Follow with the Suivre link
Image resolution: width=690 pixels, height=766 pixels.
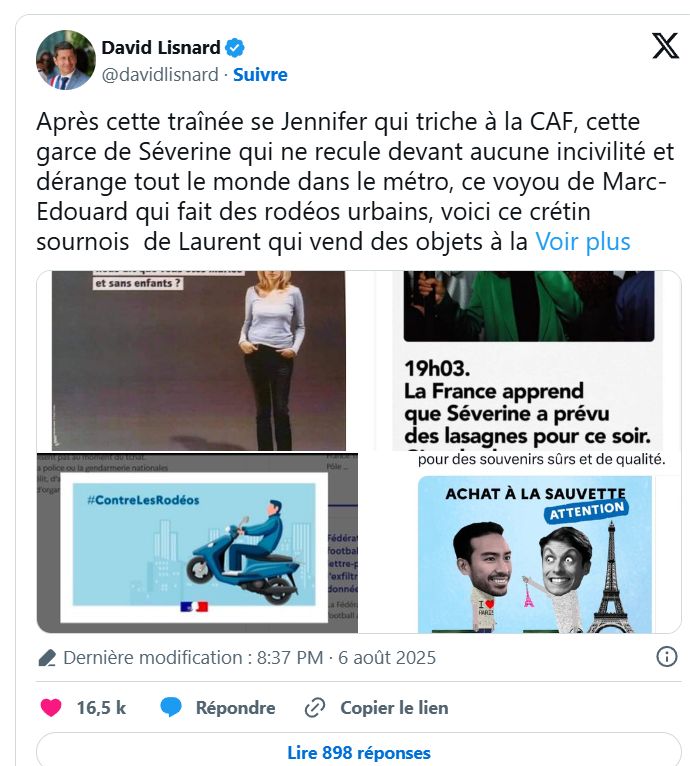[x=260, y=75]
